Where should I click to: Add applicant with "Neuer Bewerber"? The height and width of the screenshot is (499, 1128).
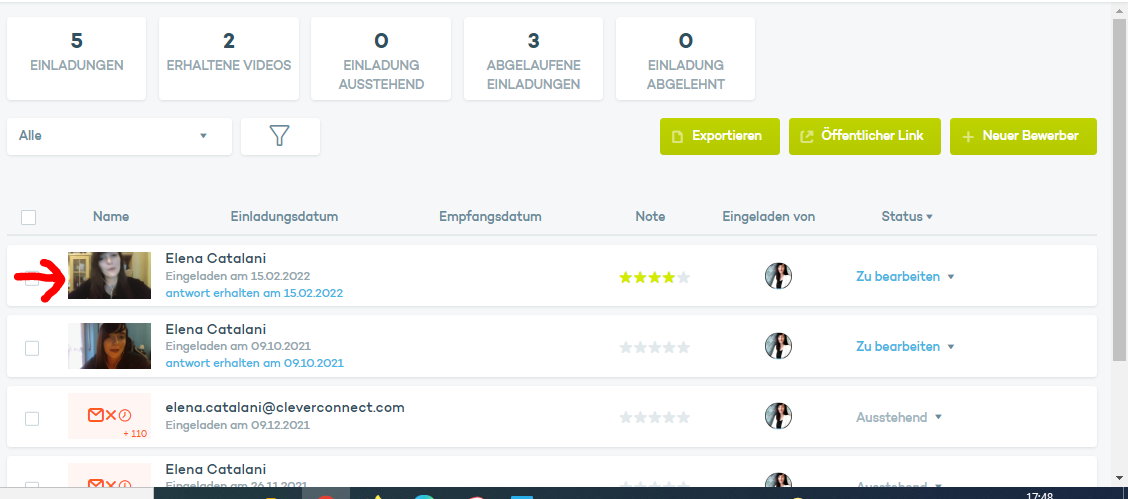(x=1022, y=136)
